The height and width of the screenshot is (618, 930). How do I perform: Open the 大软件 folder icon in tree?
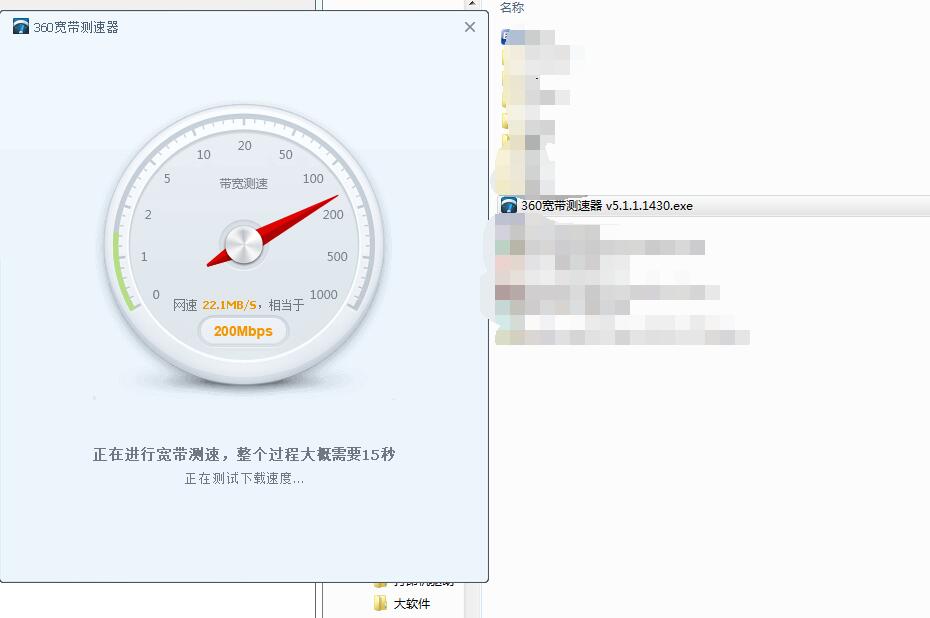(x=380, y=603)
